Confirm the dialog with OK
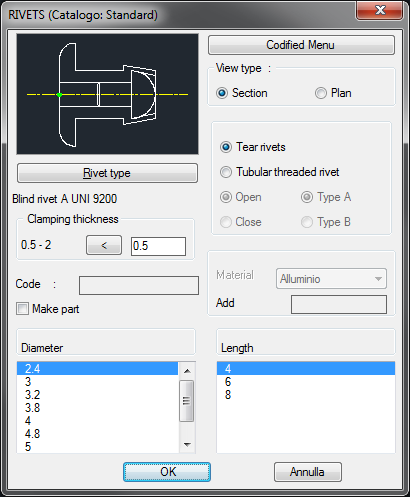410x497 pixels. [x=167, y=472]
